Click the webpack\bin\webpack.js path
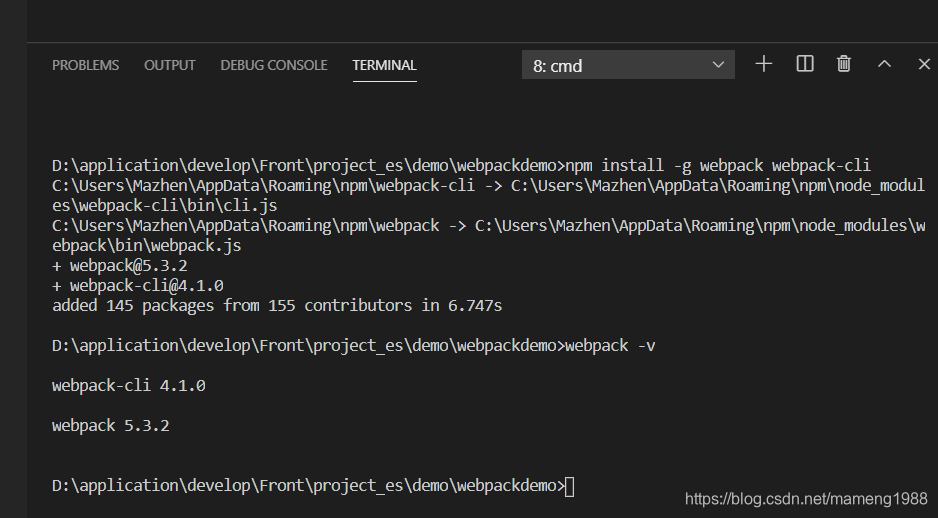938x518 pixels. click(x=147, y=245)
